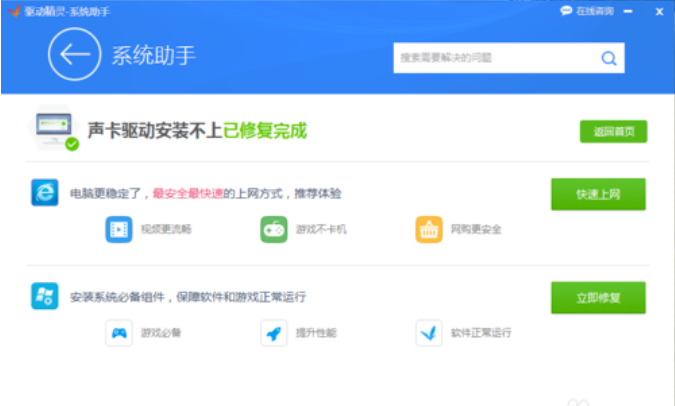The width and height of the screenshot is (675, 406).
Task: Click the 软件正常运行 checkmark icon
Action: pos(429,332)
